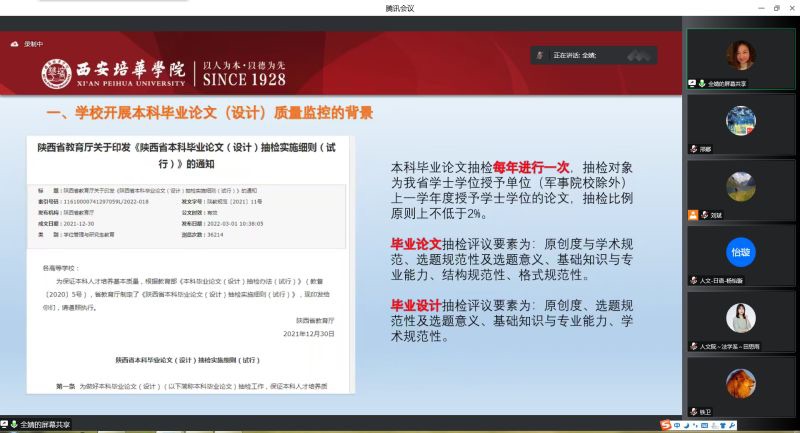
Task: Click the cloud recording indicator 录制中
Action: tap(27, 44)
